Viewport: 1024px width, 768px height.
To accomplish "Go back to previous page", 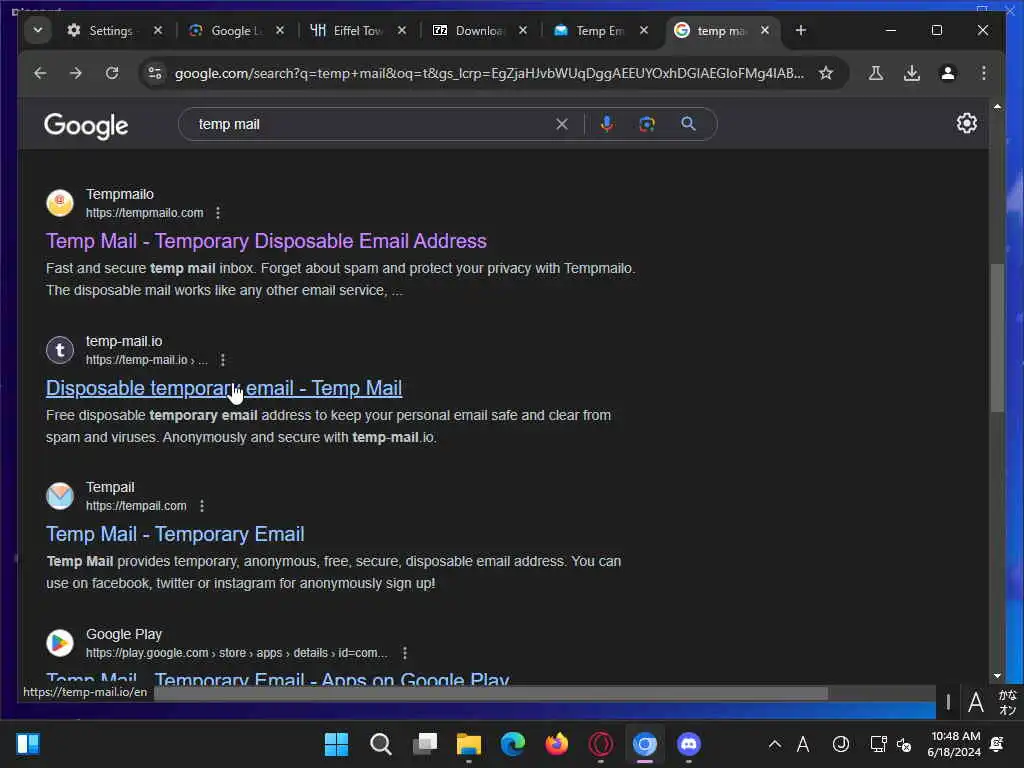I will point(40,73).
